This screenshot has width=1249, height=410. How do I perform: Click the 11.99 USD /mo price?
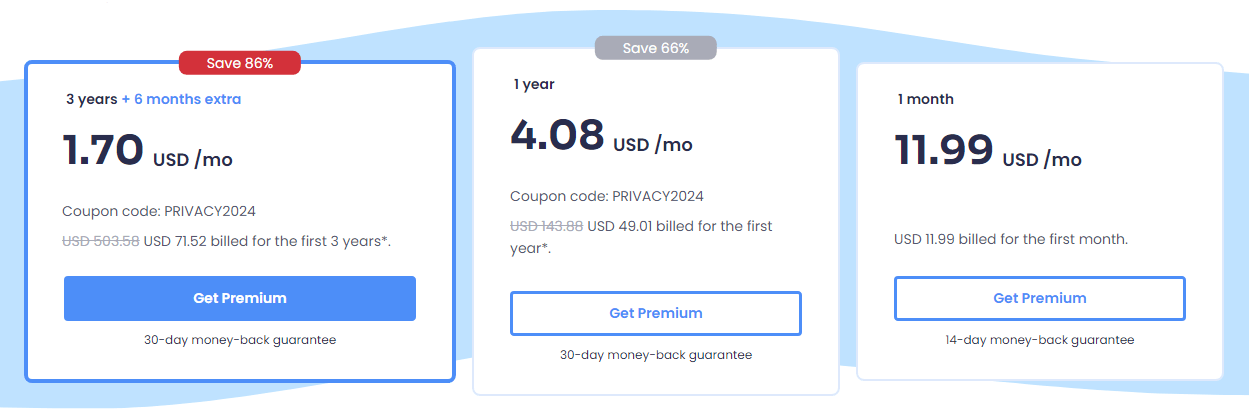pos(988,150)
